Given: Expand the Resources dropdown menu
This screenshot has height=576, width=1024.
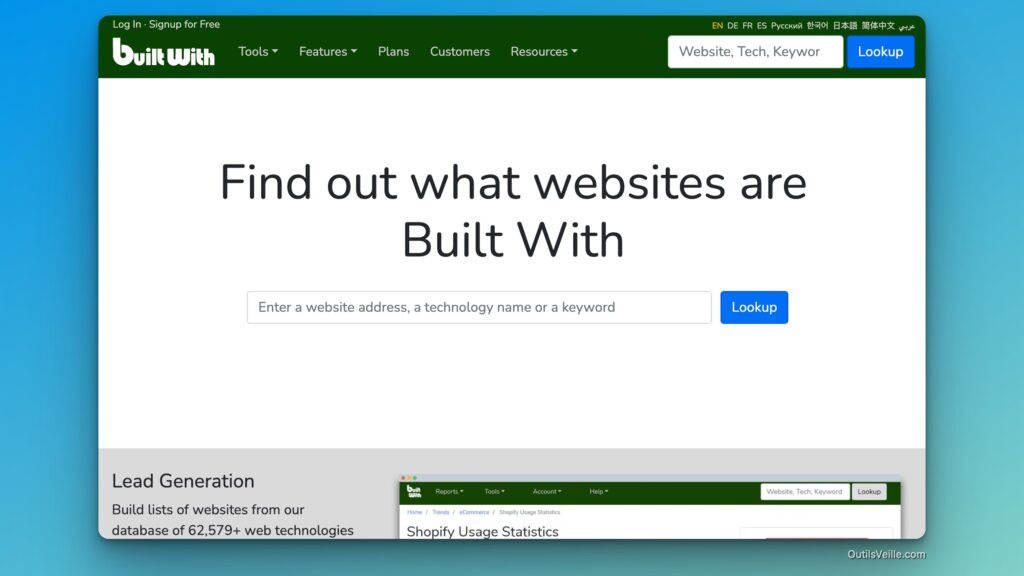Looking at the screenshot, I should [x=544, y=52].
